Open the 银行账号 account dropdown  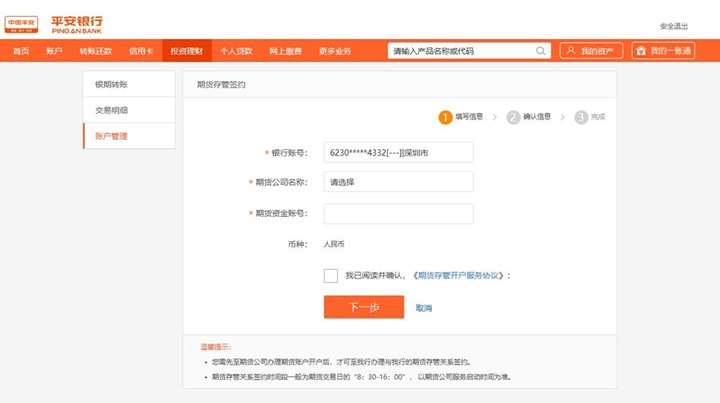398,153
